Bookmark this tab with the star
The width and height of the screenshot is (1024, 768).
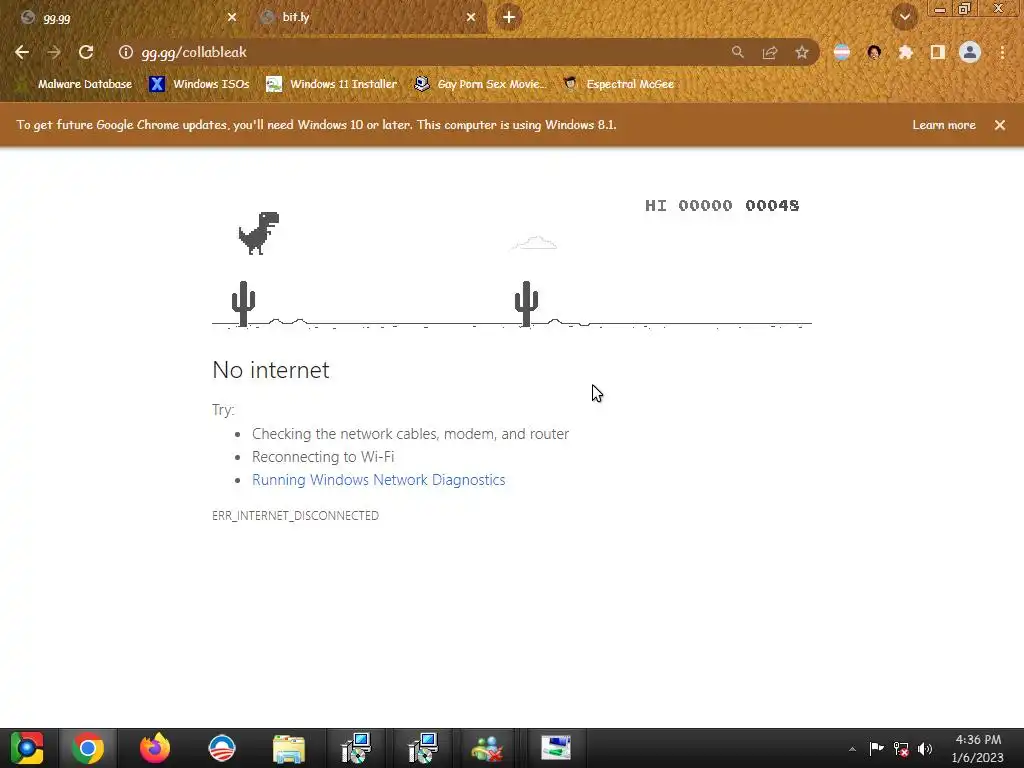[x=802, y=52]
